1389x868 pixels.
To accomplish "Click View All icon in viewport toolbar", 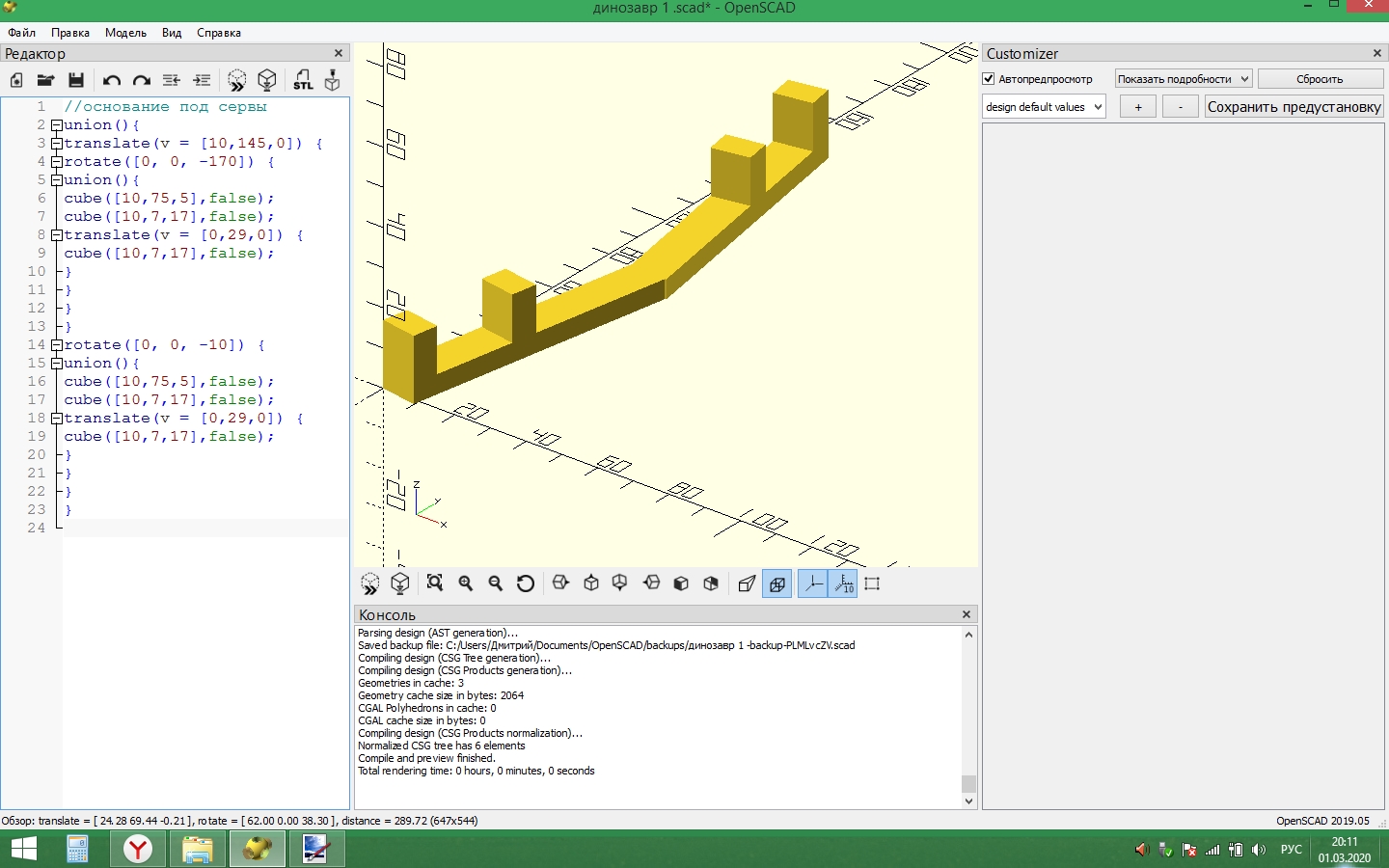I will [x=435, y=583].
